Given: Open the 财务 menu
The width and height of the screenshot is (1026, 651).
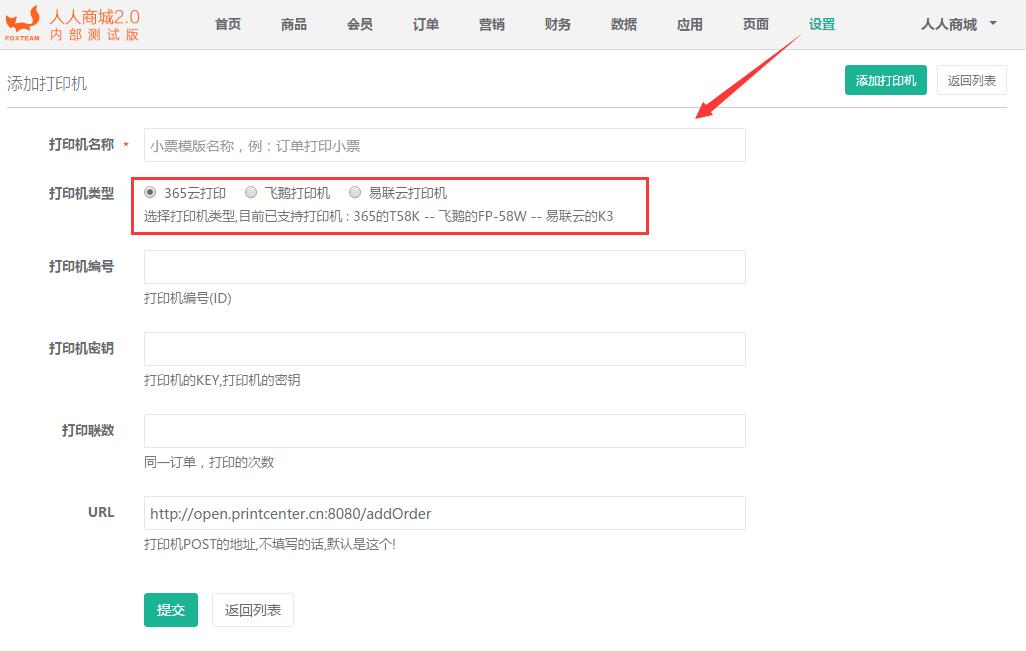Looking at the screenshot, I should 557,24.
